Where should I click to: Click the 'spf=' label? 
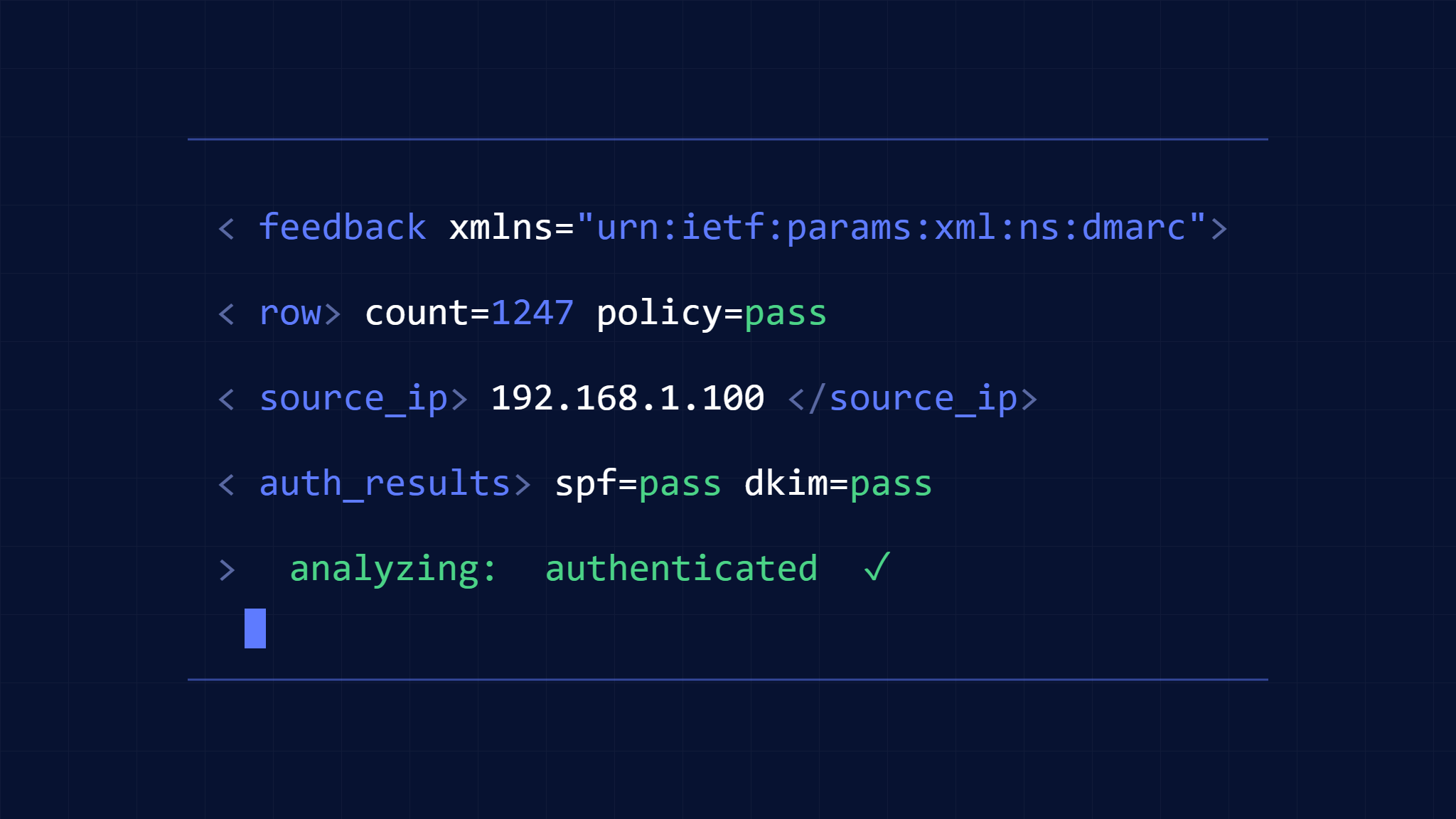pos(596,485)
